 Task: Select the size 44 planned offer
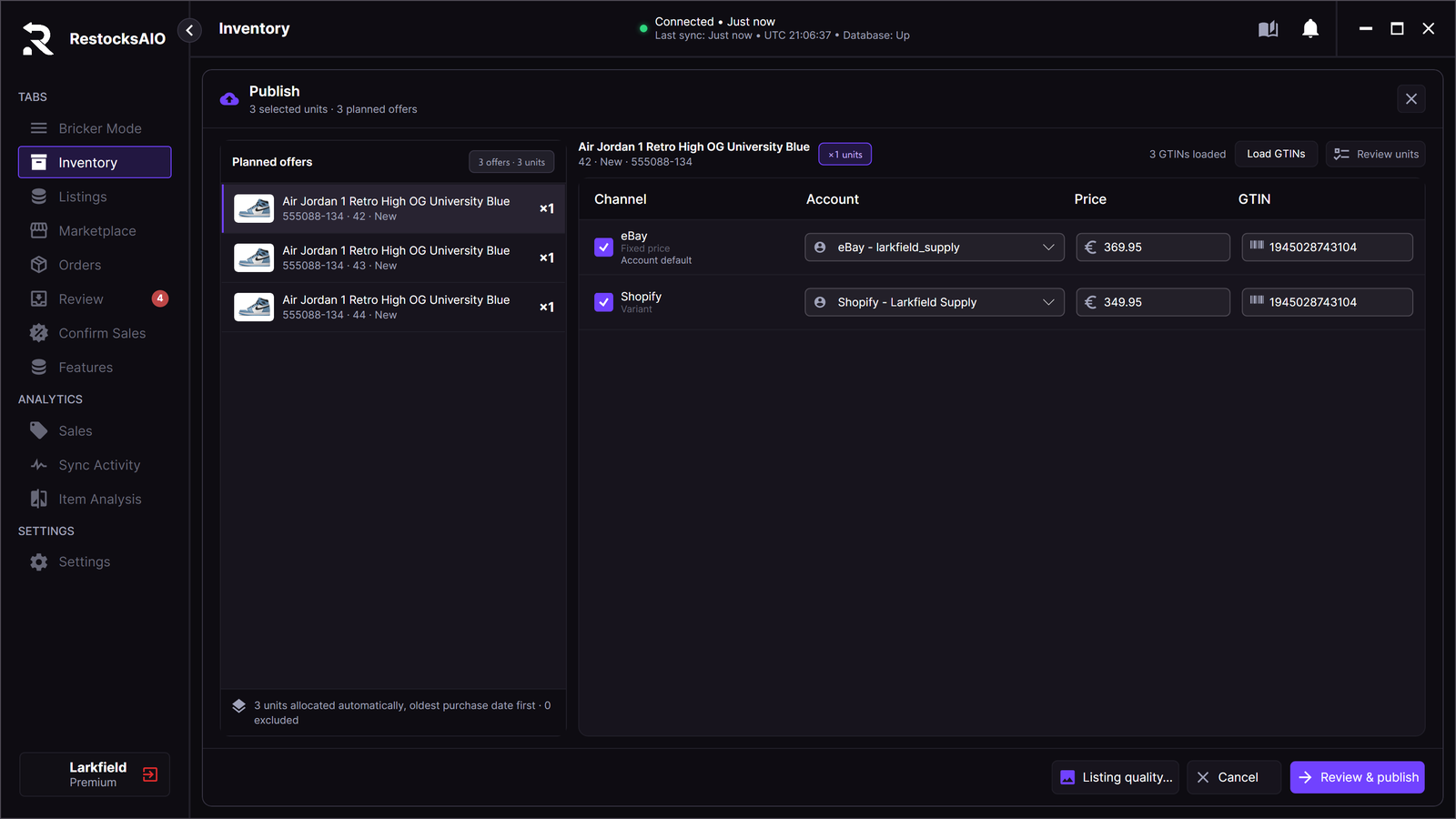click(x=394, y=307)
